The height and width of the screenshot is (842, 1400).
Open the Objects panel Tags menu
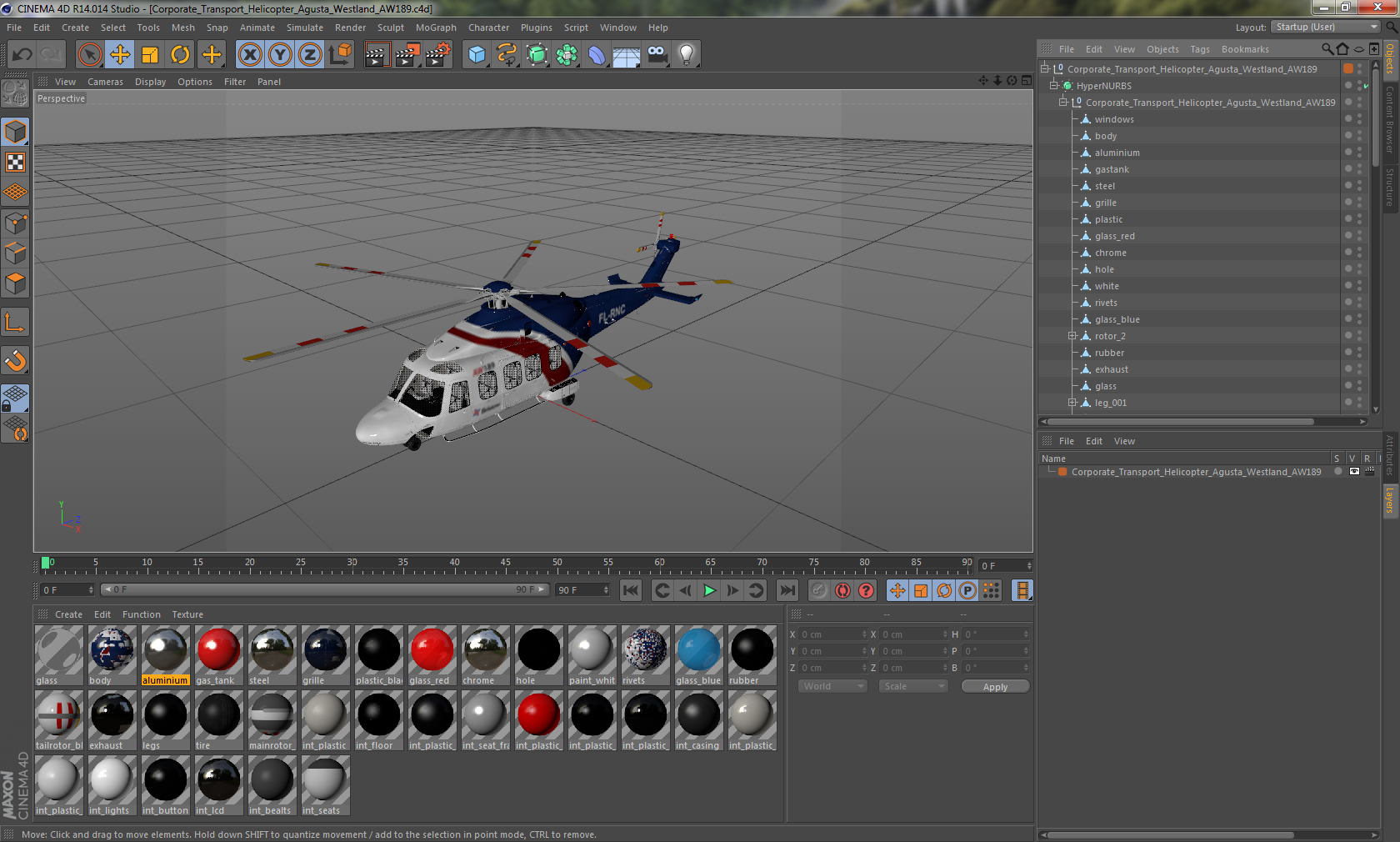point(1200,49)
